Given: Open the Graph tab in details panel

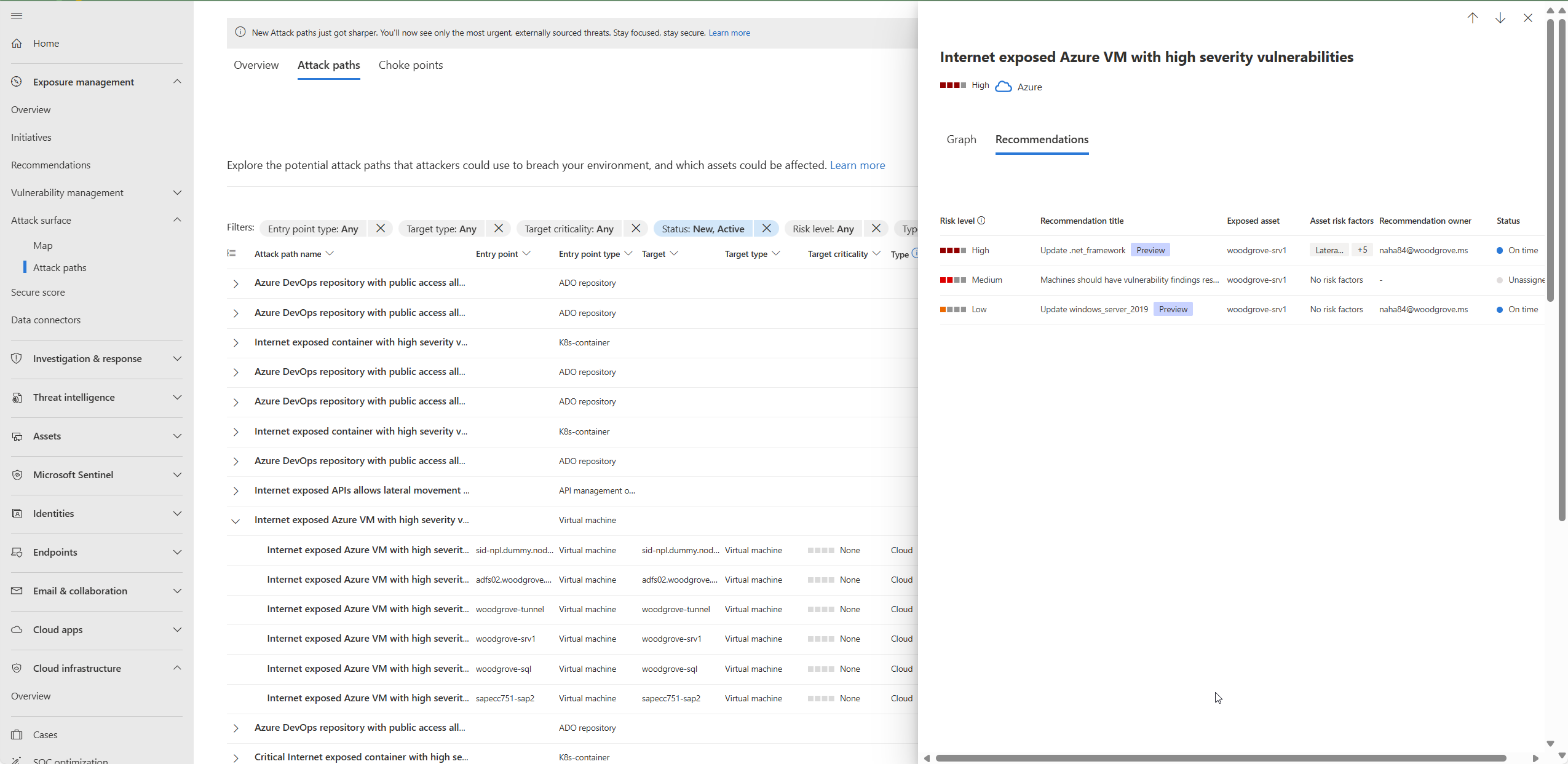Looking at the screenshot, I should [x=961, y=140].
